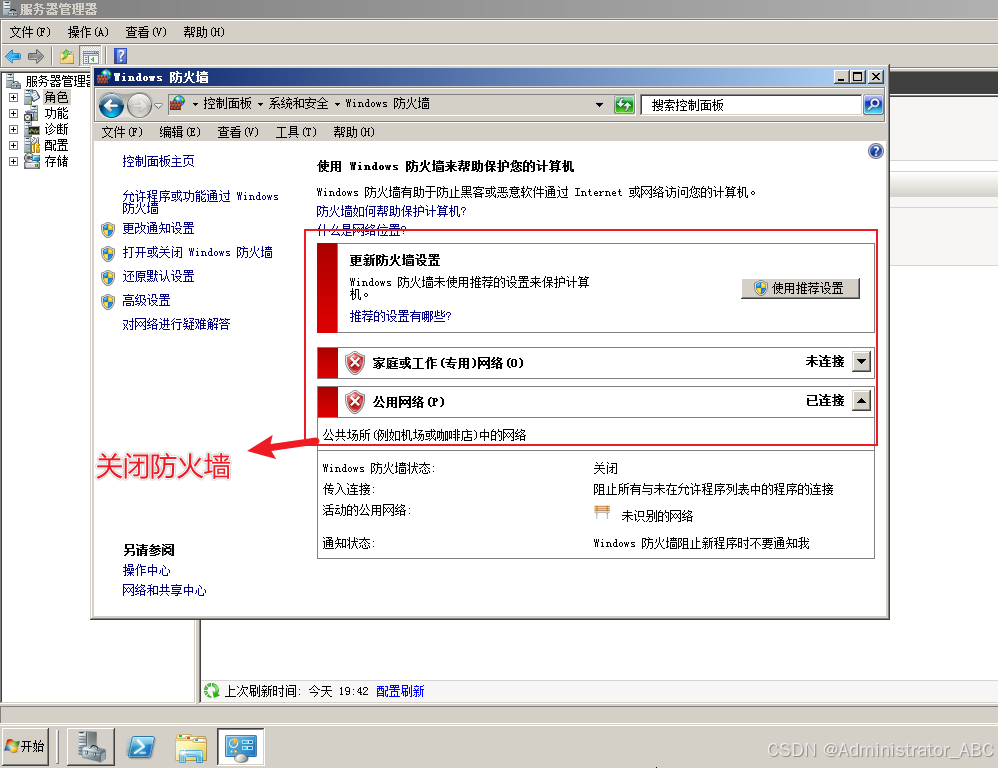Viewport: 998px width, 768px height.
Task: Open Server Manager from taskbar
Action: [90, 746]
